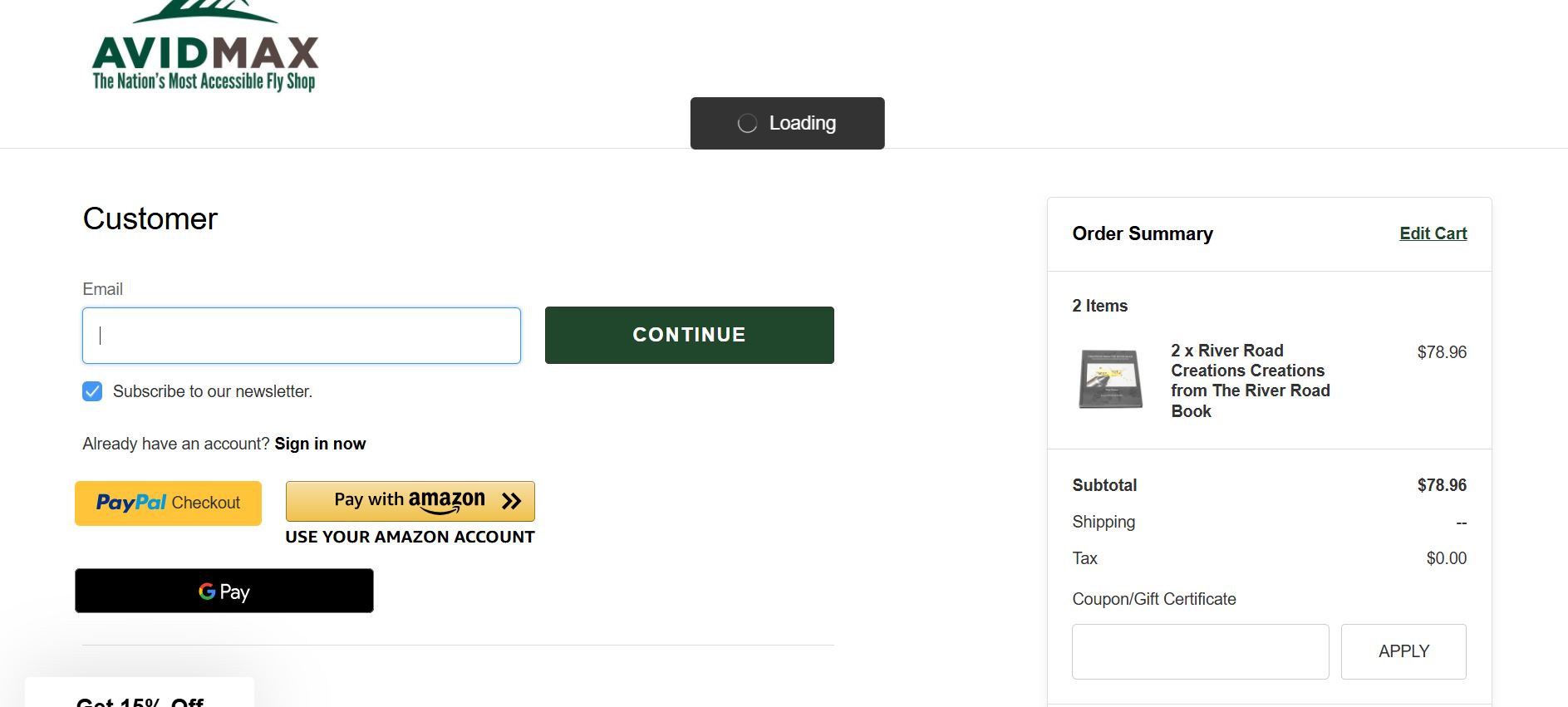Click the loading spinner indicator
Viewport: 1568px width, 707px height.
coord(746,123)
